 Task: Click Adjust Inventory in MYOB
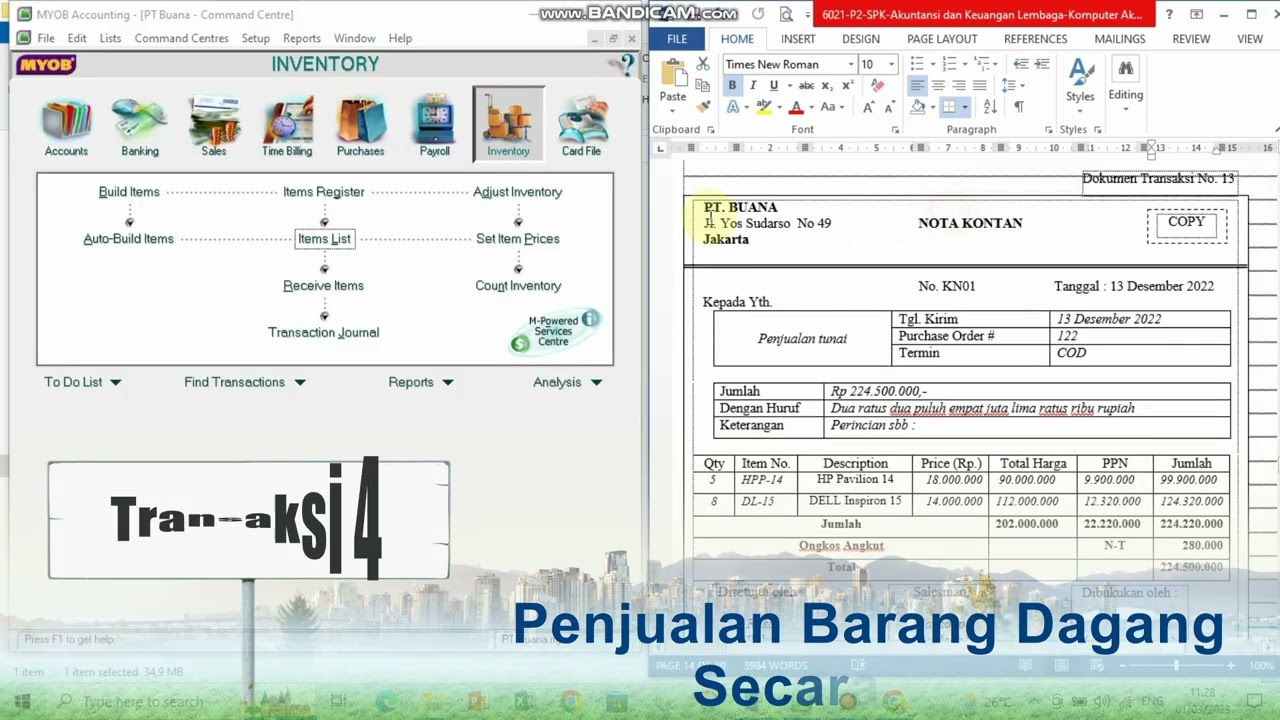tap(518, 192)
